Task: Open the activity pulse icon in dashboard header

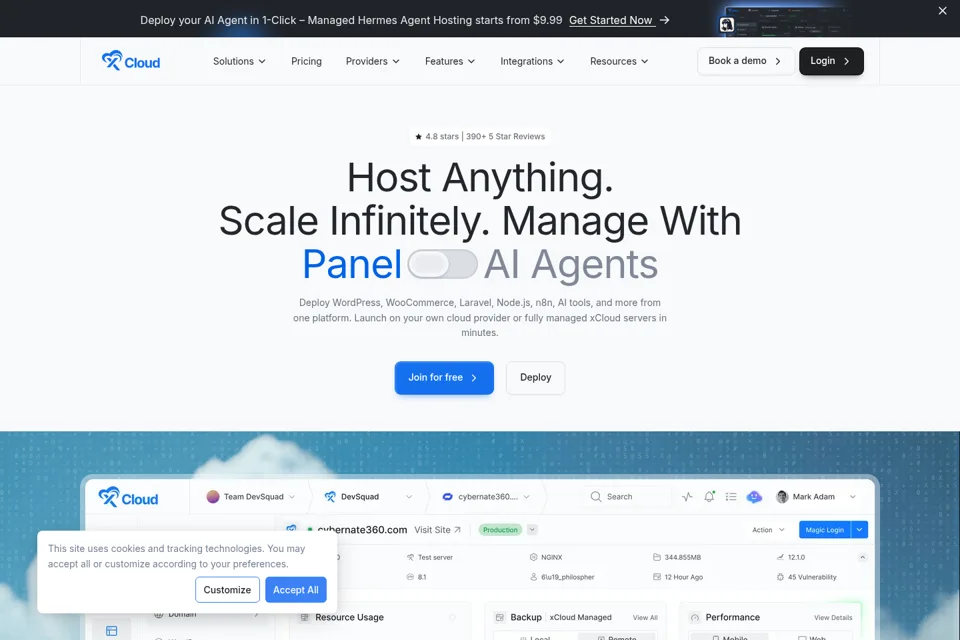Action: (687, 497)
